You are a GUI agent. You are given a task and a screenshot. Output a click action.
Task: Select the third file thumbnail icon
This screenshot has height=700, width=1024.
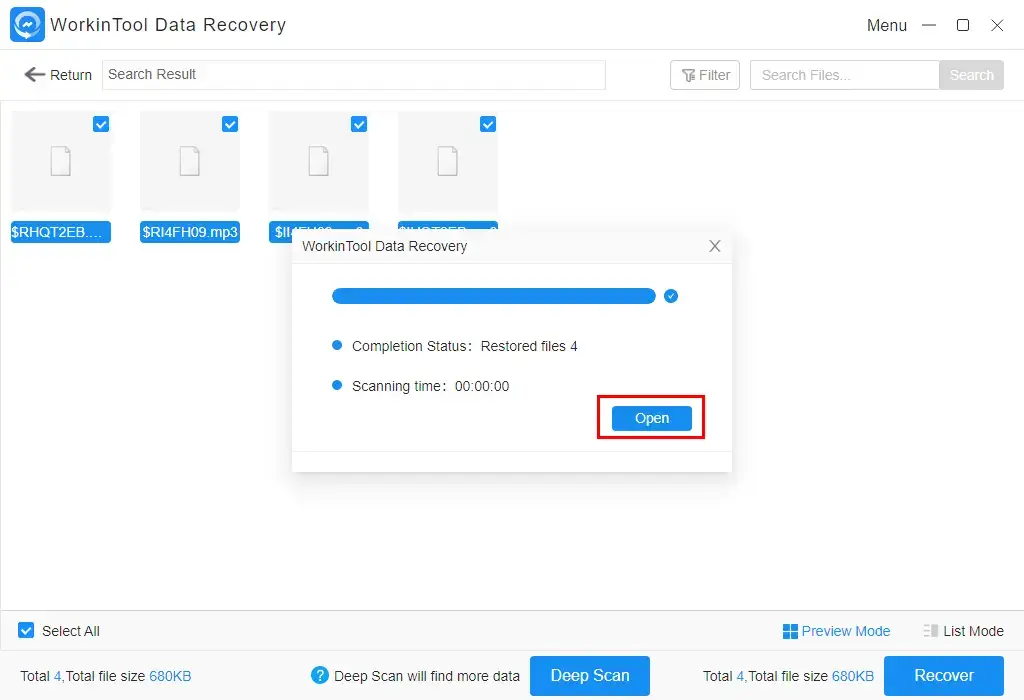click(319, 161)
